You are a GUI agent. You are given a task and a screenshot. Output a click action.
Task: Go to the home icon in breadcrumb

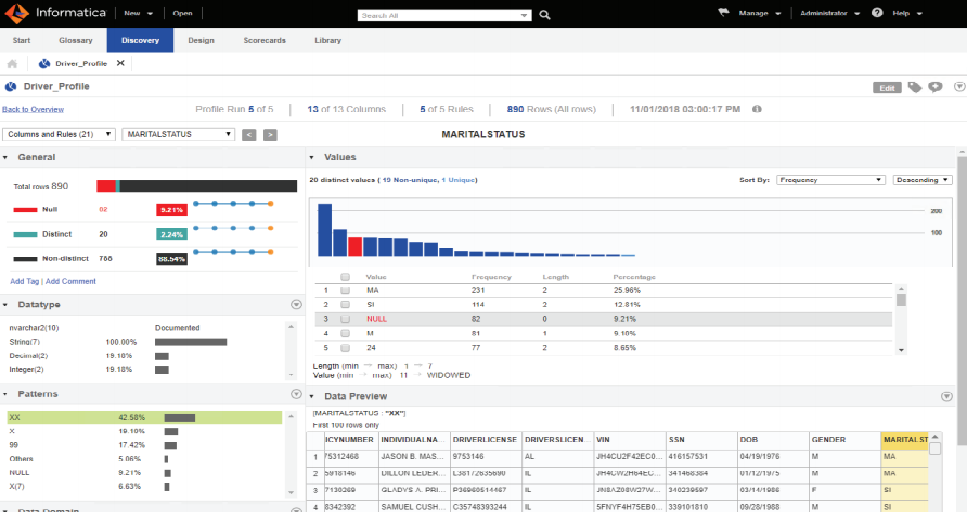coord(12,64)
